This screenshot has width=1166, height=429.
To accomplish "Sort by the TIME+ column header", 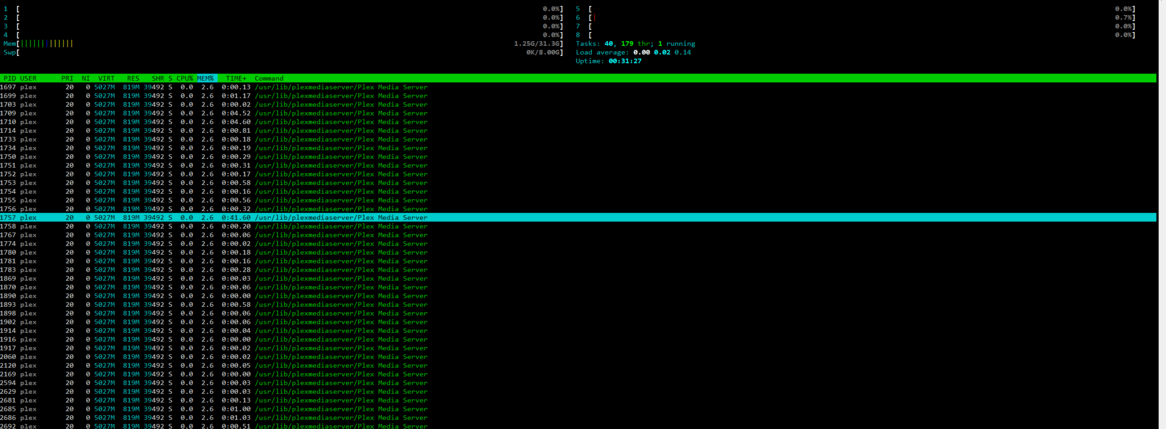I will [x=236, y=78].
